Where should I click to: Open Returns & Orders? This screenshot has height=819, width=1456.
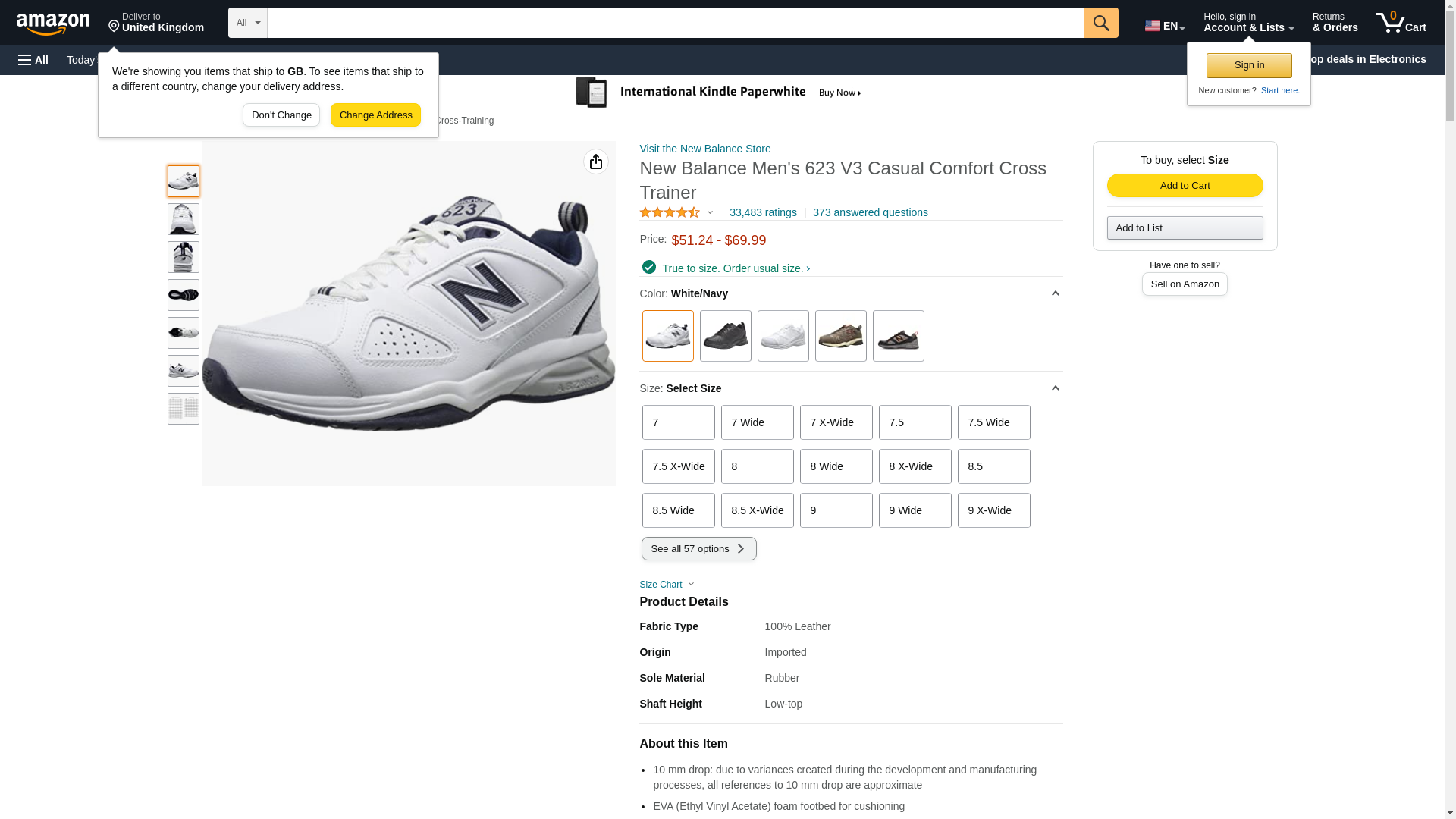coord(1334,23)
